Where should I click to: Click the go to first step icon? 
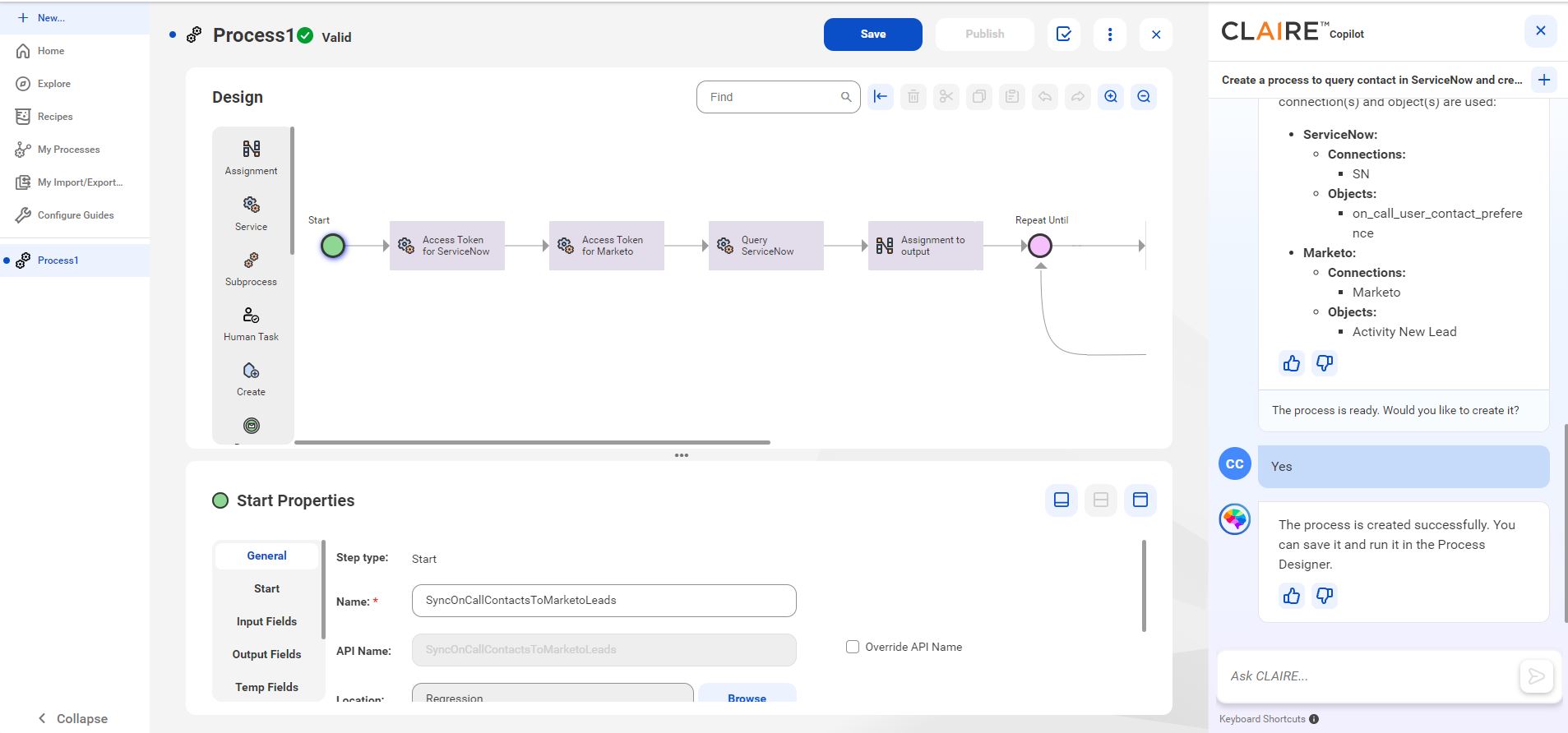881,97
